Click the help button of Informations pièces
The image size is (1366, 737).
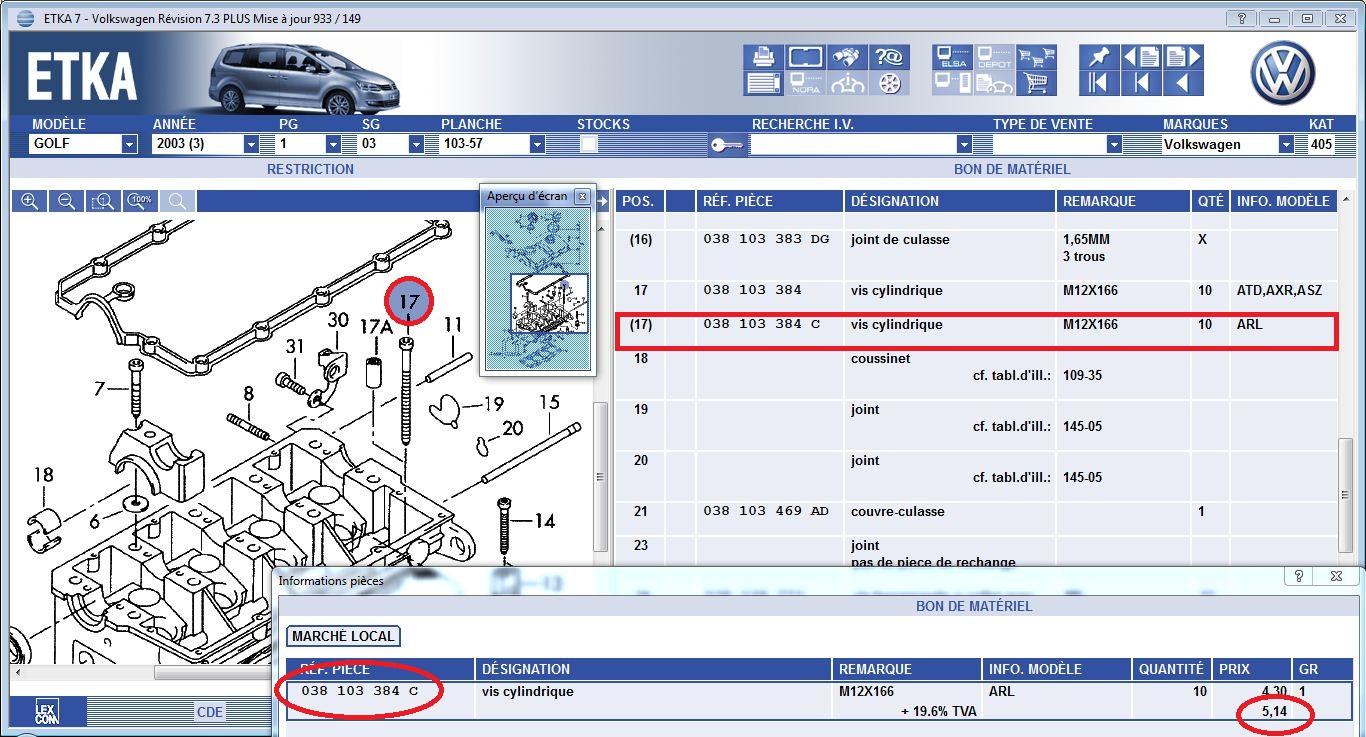pos(1298,576)
